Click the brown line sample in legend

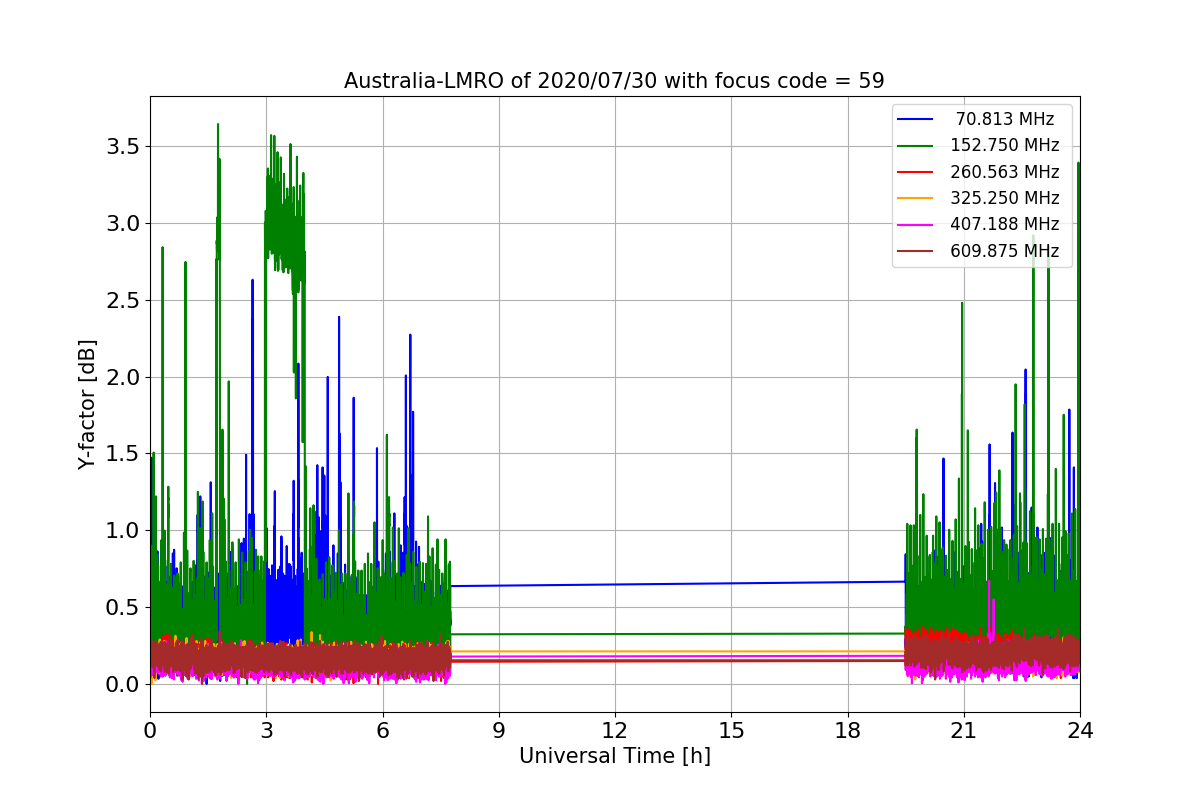[916, 251]
